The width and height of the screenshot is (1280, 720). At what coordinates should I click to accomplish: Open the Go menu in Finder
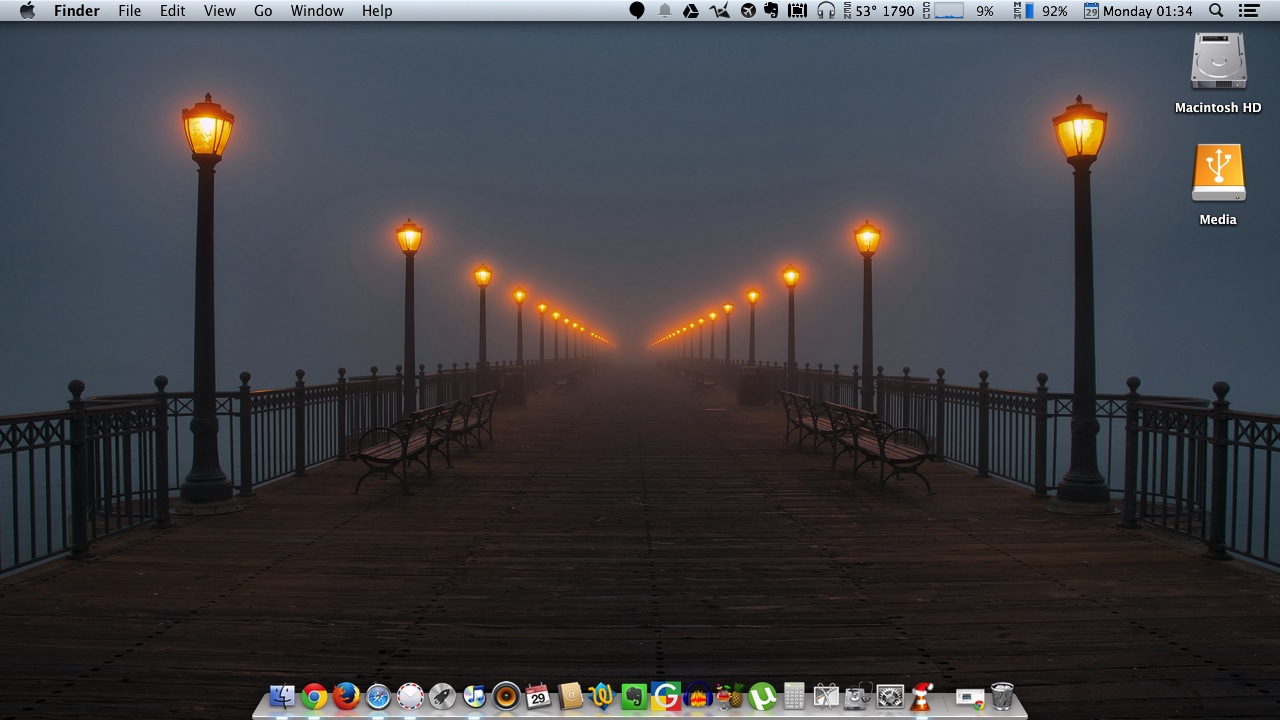(262, 11)
